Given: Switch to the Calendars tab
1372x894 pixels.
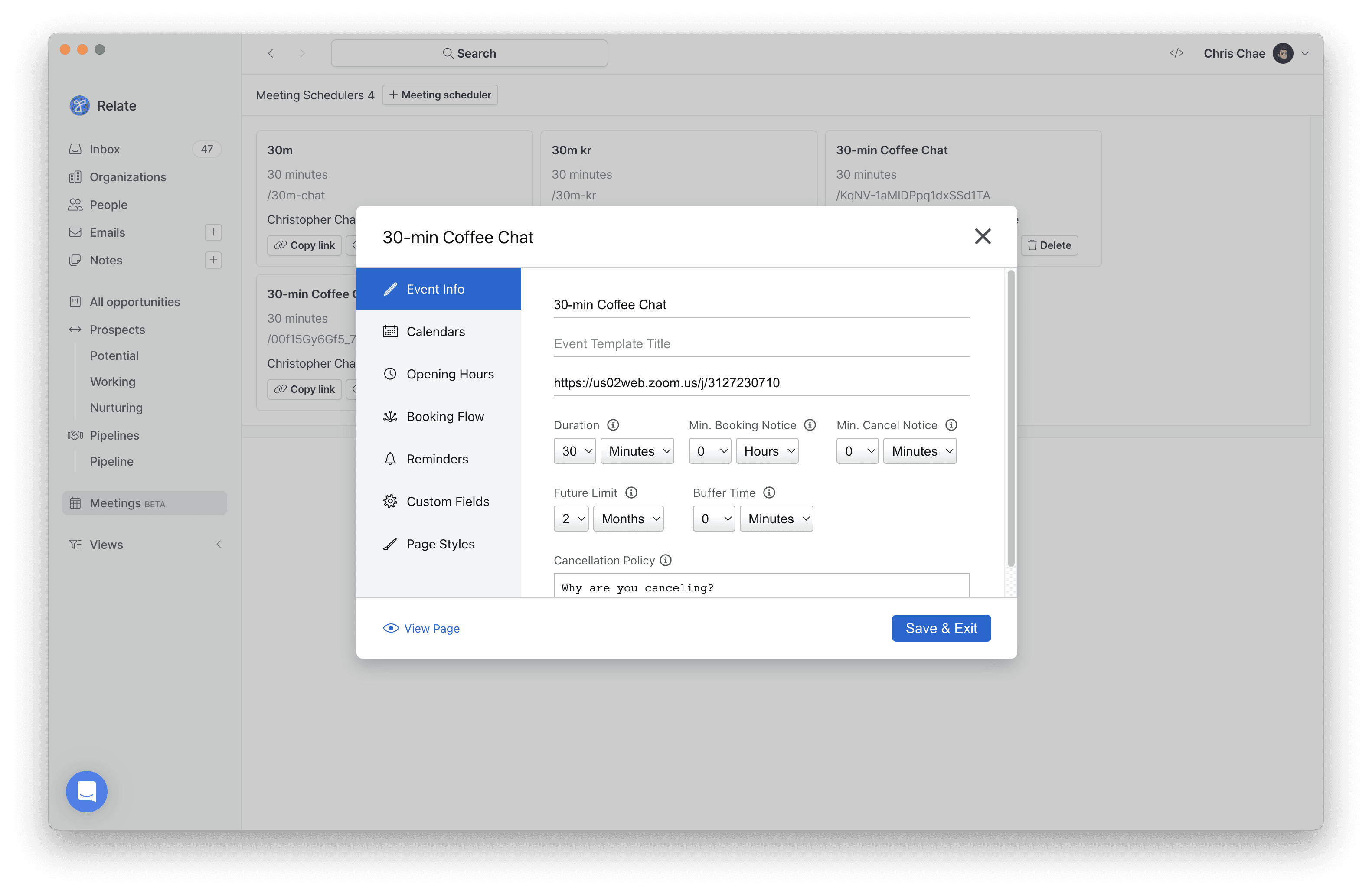Looking at the screenshot, I should tap(436, 331).
